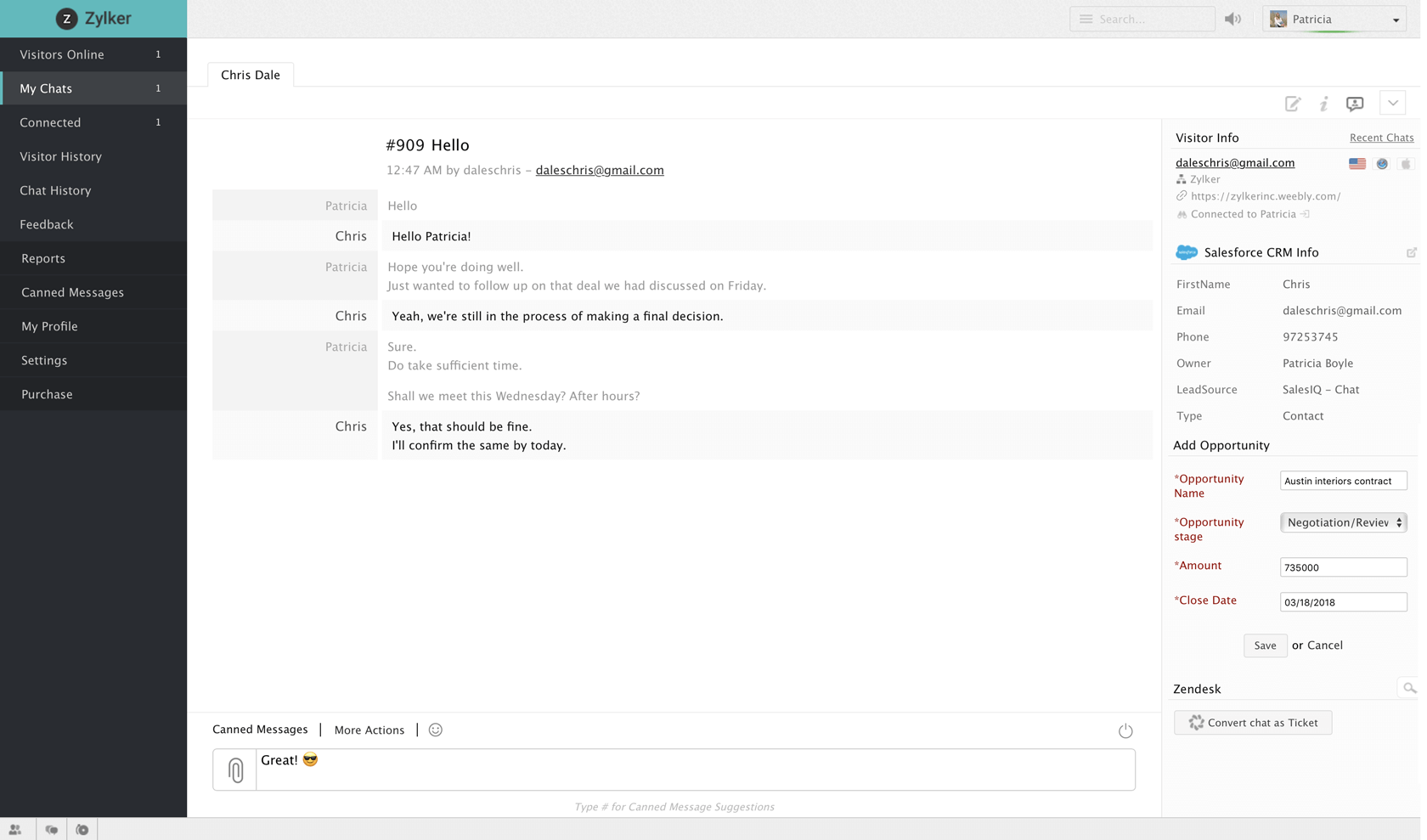
Task: Click inside the Amount field showing 735000
Action: coord(1343,567)
